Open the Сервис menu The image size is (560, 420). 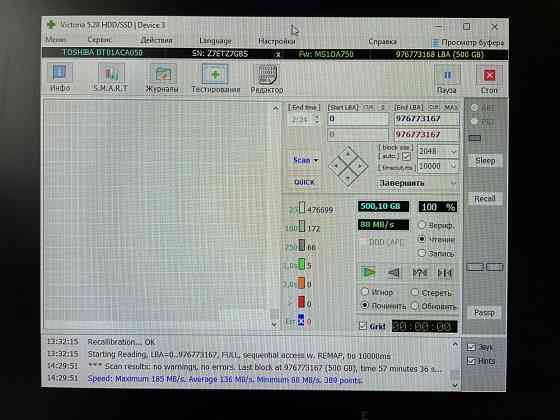coord(100,40)
